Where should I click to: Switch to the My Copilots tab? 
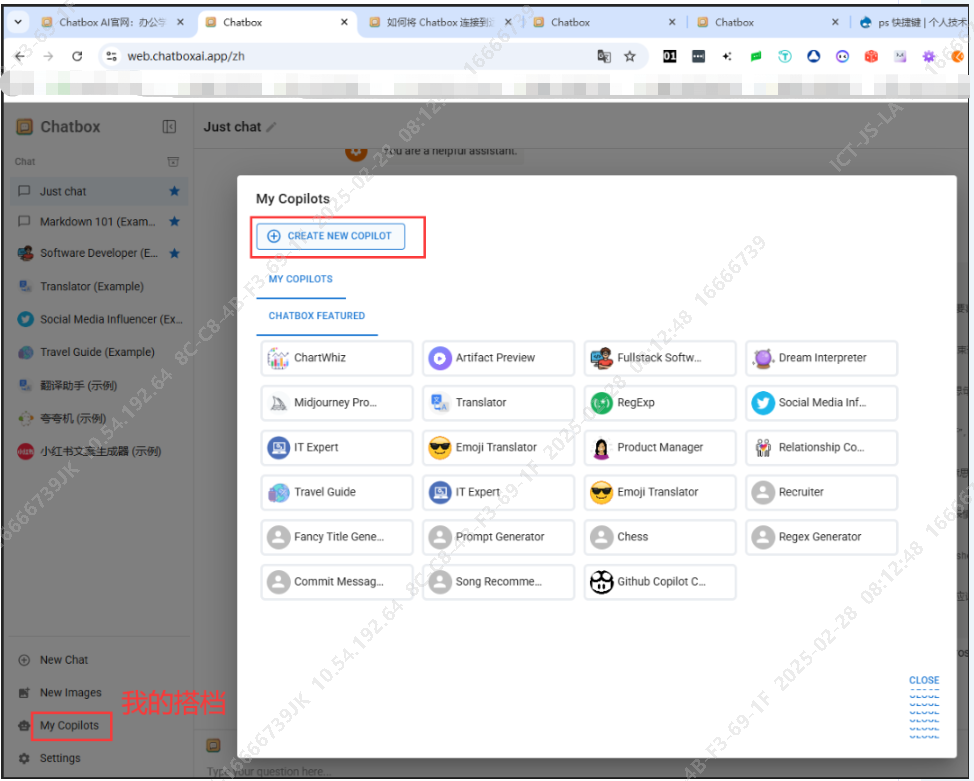coord(301,280)
